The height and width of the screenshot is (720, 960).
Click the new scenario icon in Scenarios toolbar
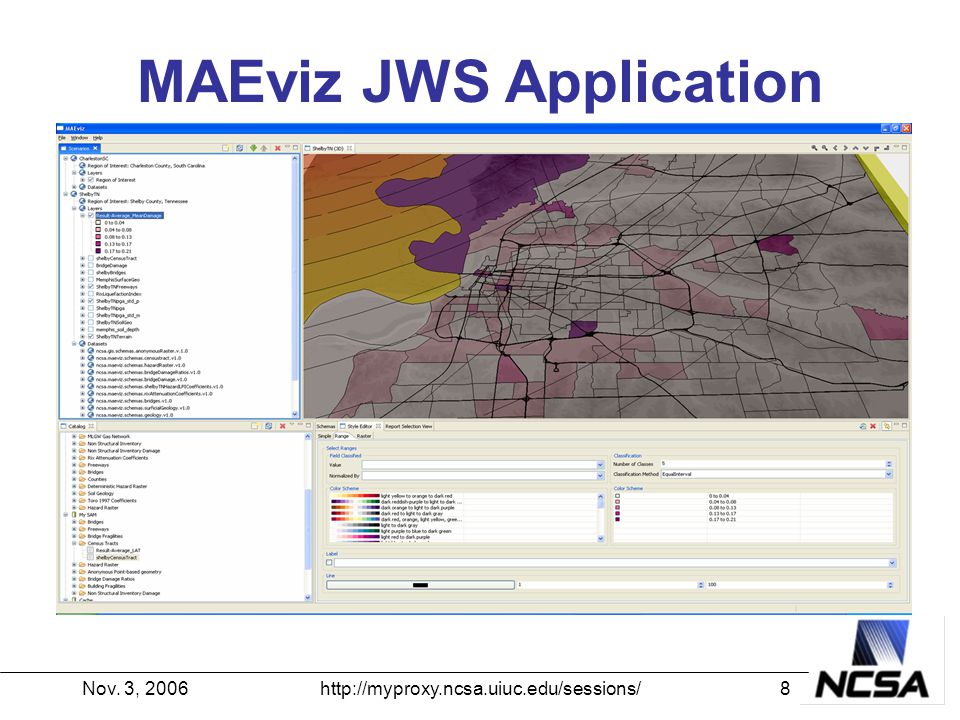click(225, 148)
